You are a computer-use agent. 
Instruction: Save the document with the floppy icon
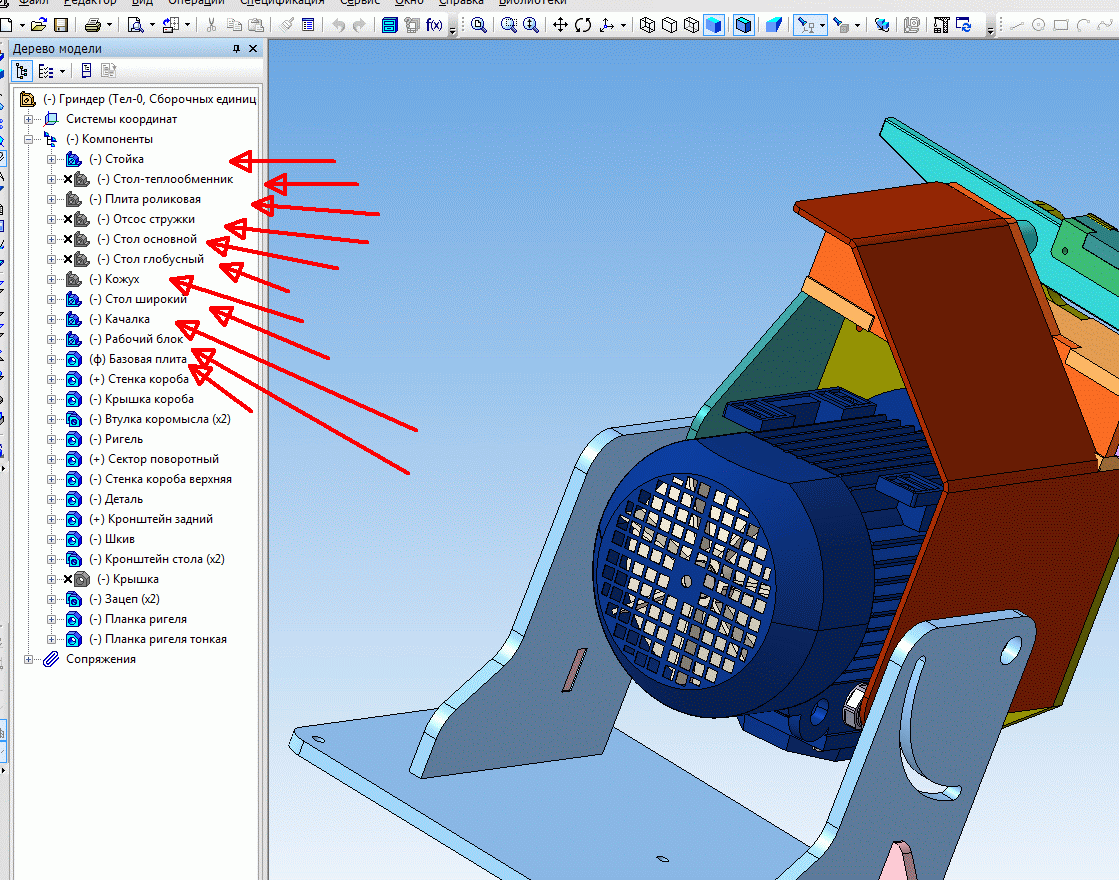[x=61, y=25]
